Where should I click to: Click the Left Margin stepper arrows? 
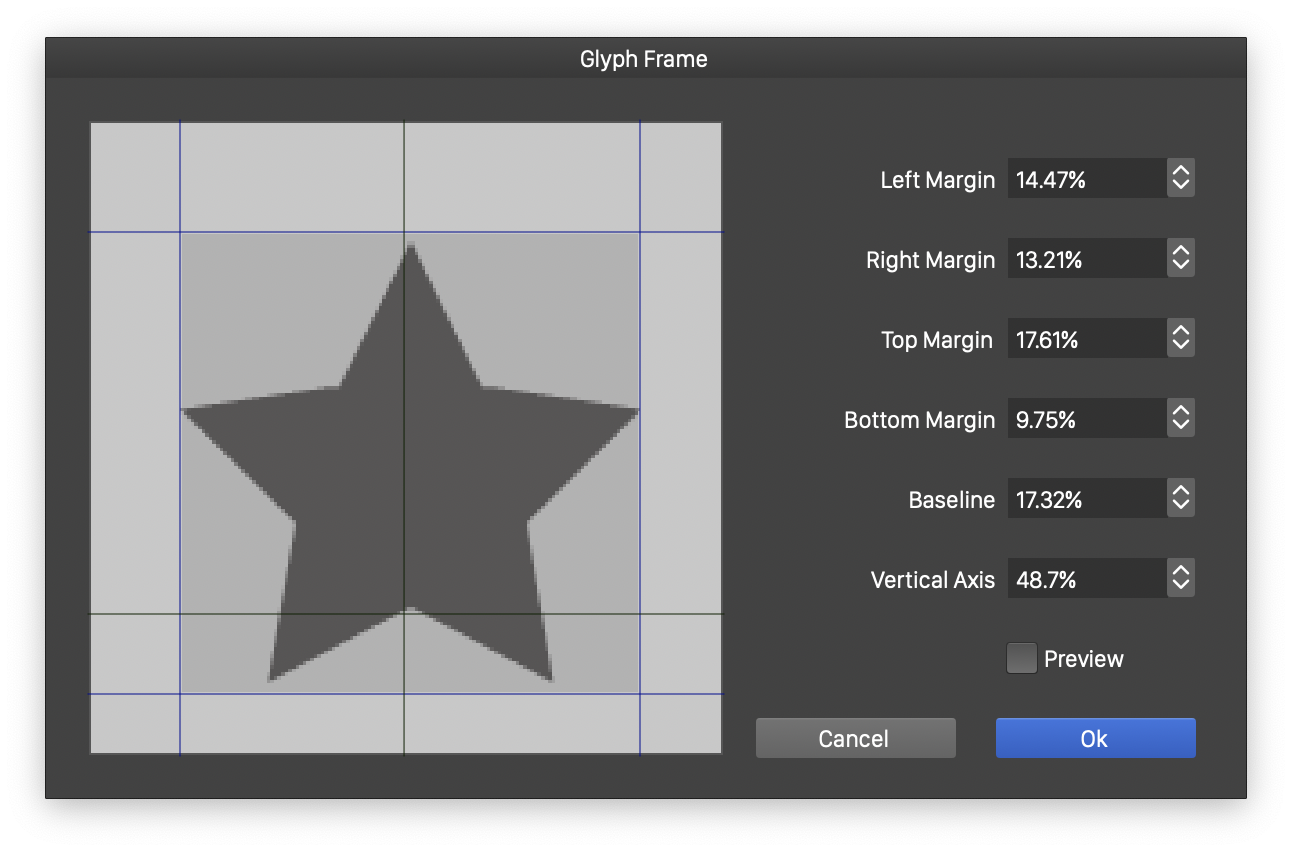pyautogui.click(x=1180, y=179)
